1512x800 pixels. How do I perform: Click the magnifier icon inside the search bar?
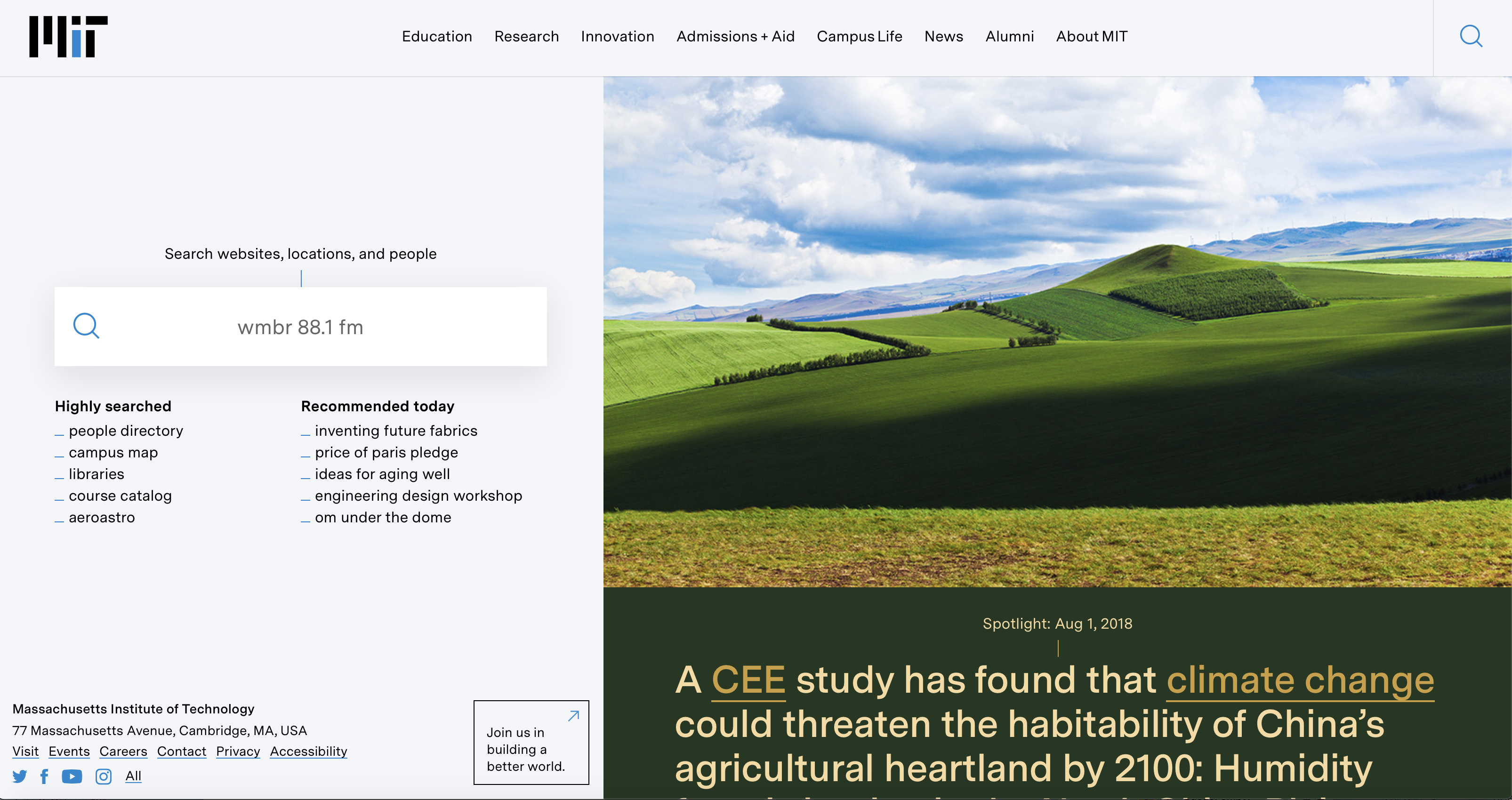pyautogui.click(x=86, y=326)
